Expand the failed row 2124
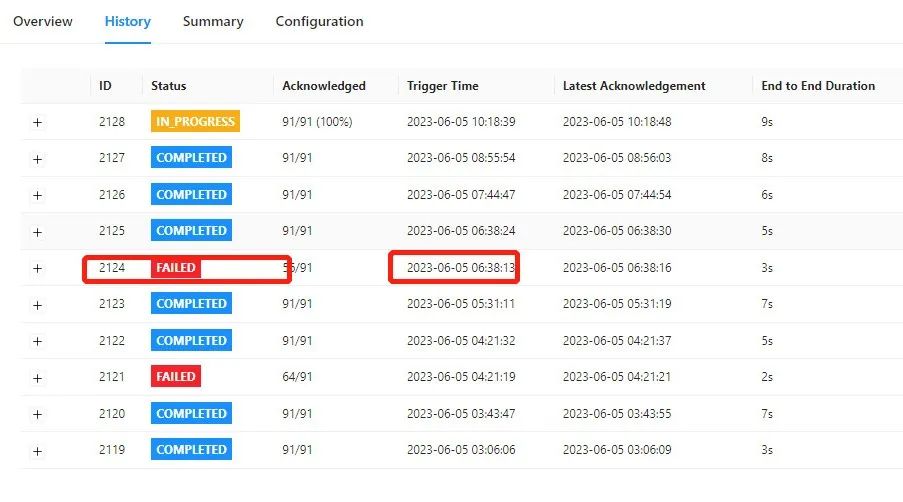Screen dimensions: 903x502 pos(38,268)
